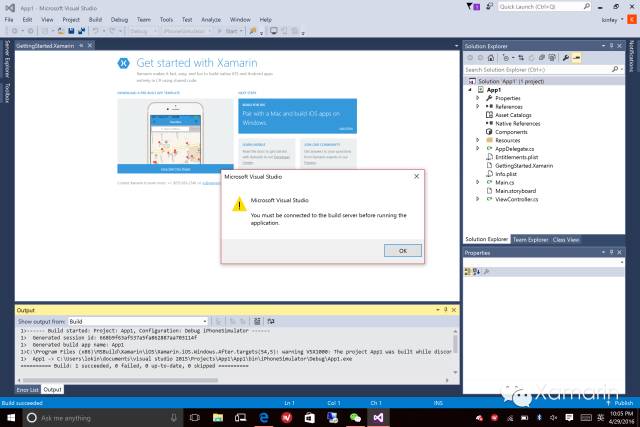Open the Build menu
This screenshot has height=427, width=640.
(95, 20)
